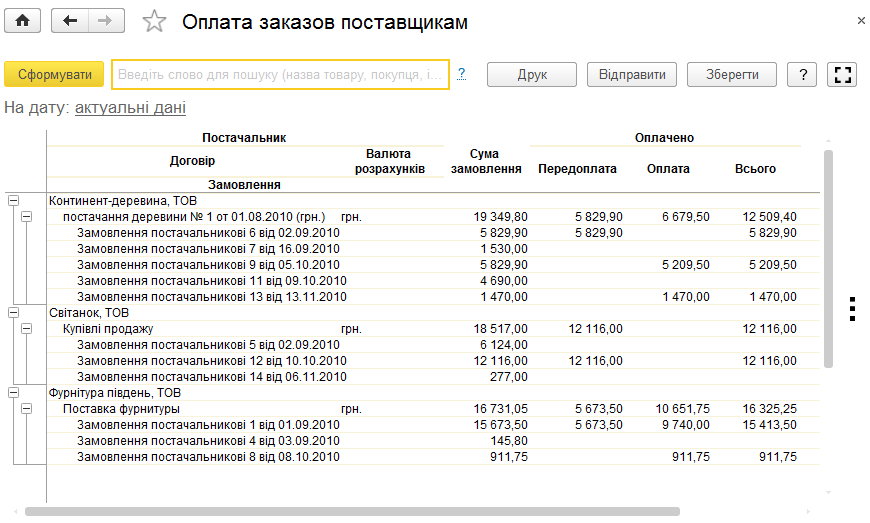Close the report tab with X
Image resolution: width=870 pixels, height=523 pixels.
(861, 21)
